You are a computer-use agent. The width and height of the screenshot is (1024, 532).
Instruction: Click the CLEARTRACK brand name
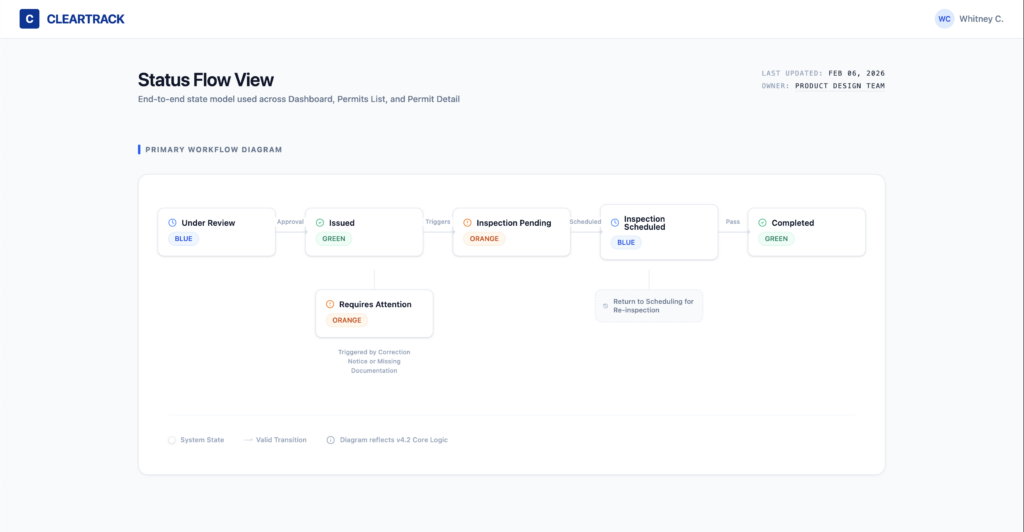point(85,19)
